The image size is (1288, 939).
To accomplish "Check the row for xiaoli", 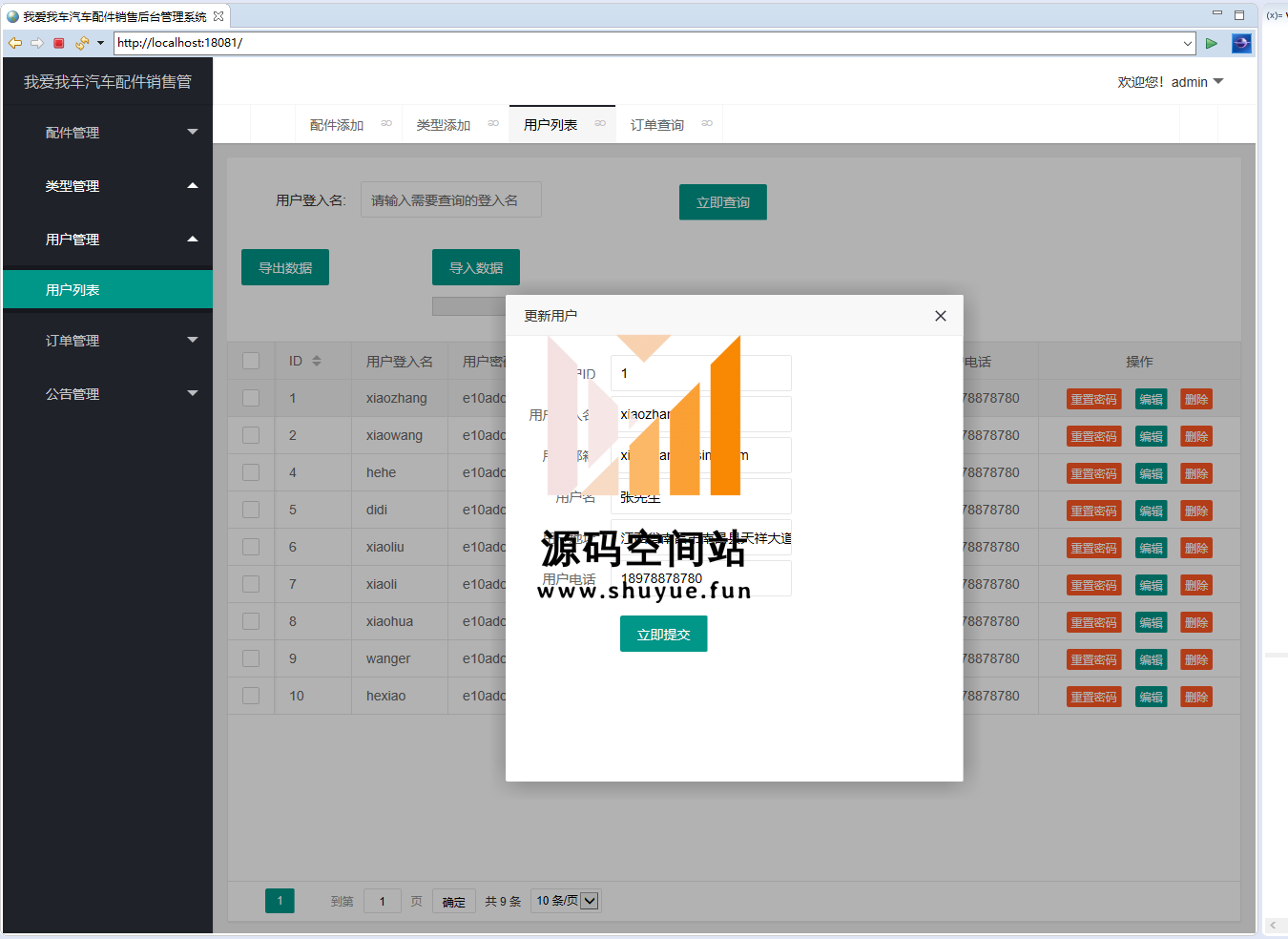I will point(251,584).
